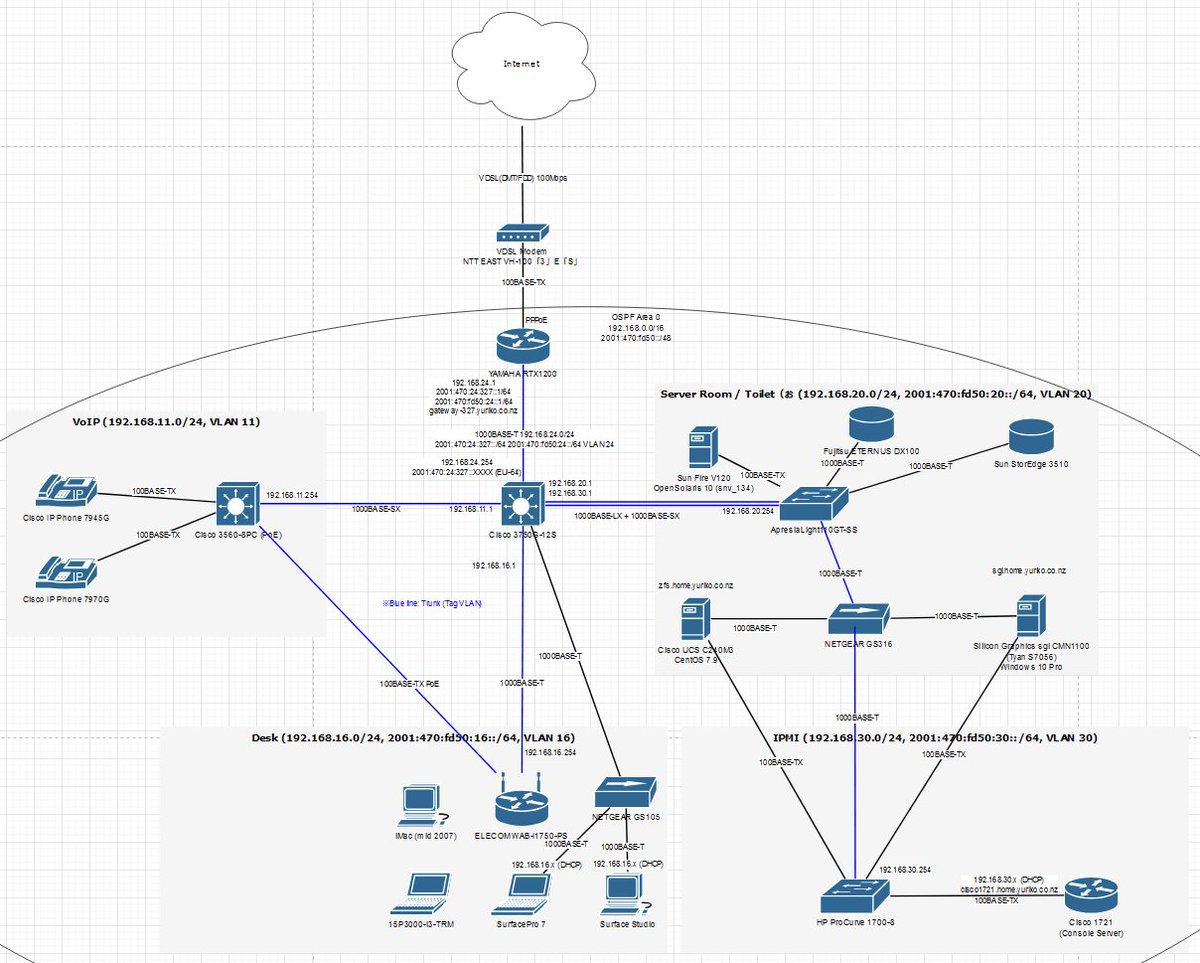
Task: Click the Blue line Trunk (Tag VLAN) note
Action: click(x=432, y=604)
